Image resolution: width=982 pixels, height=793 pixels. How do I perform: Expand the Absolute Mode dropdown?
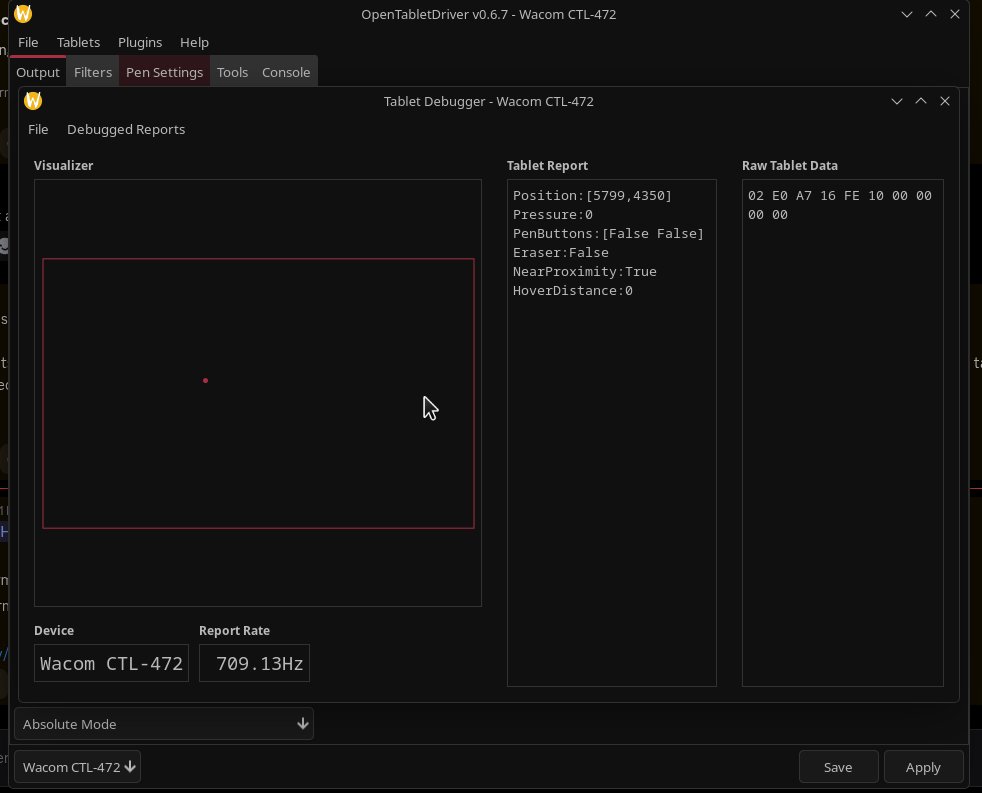[x=163, y=723]
